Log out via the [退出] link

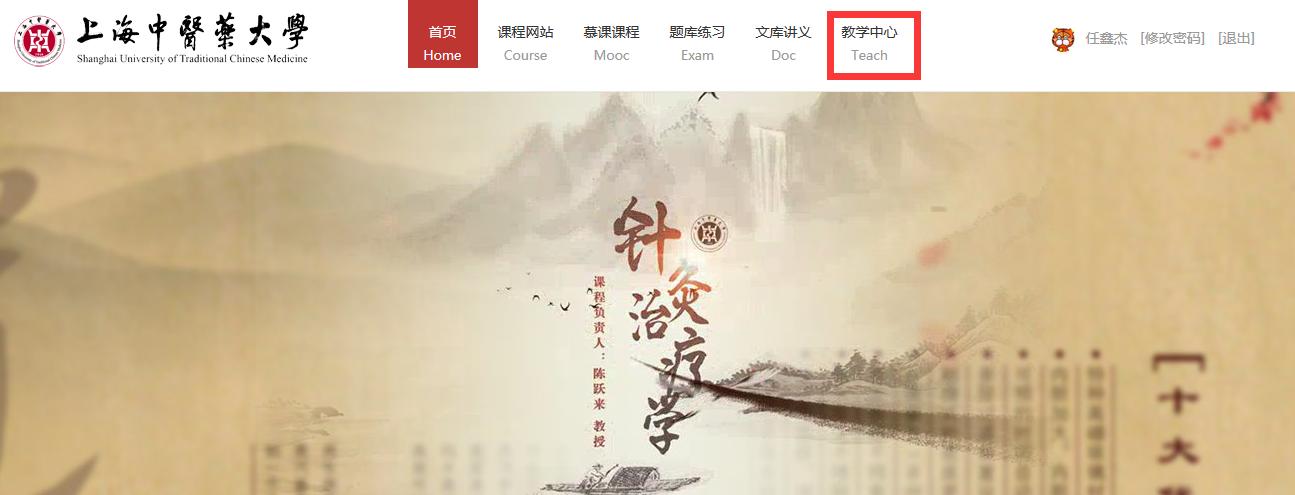pyautogui.click(x=1236, y=39)
